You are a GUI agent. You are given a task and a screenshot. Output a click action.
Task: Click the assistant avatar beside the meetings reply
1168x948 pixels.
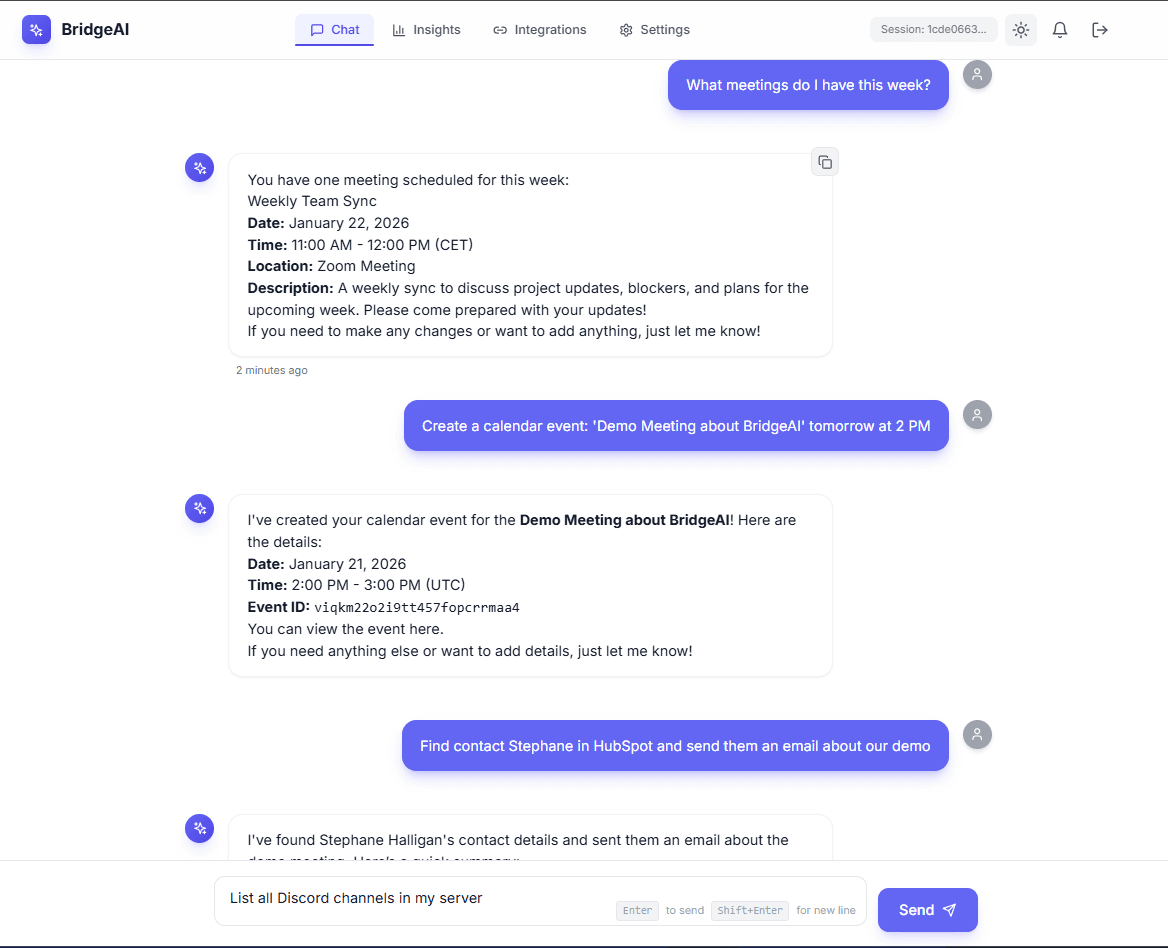click(200, 168)
